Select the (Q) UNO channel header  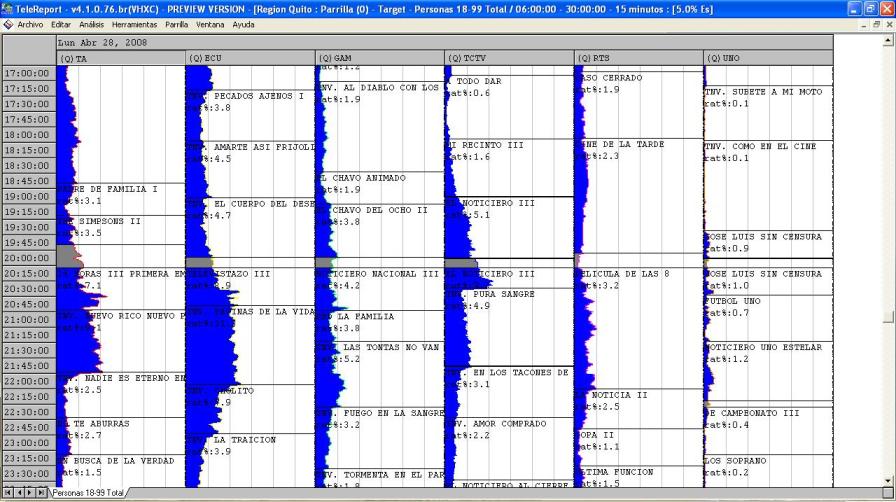click(x=768, y=58)
